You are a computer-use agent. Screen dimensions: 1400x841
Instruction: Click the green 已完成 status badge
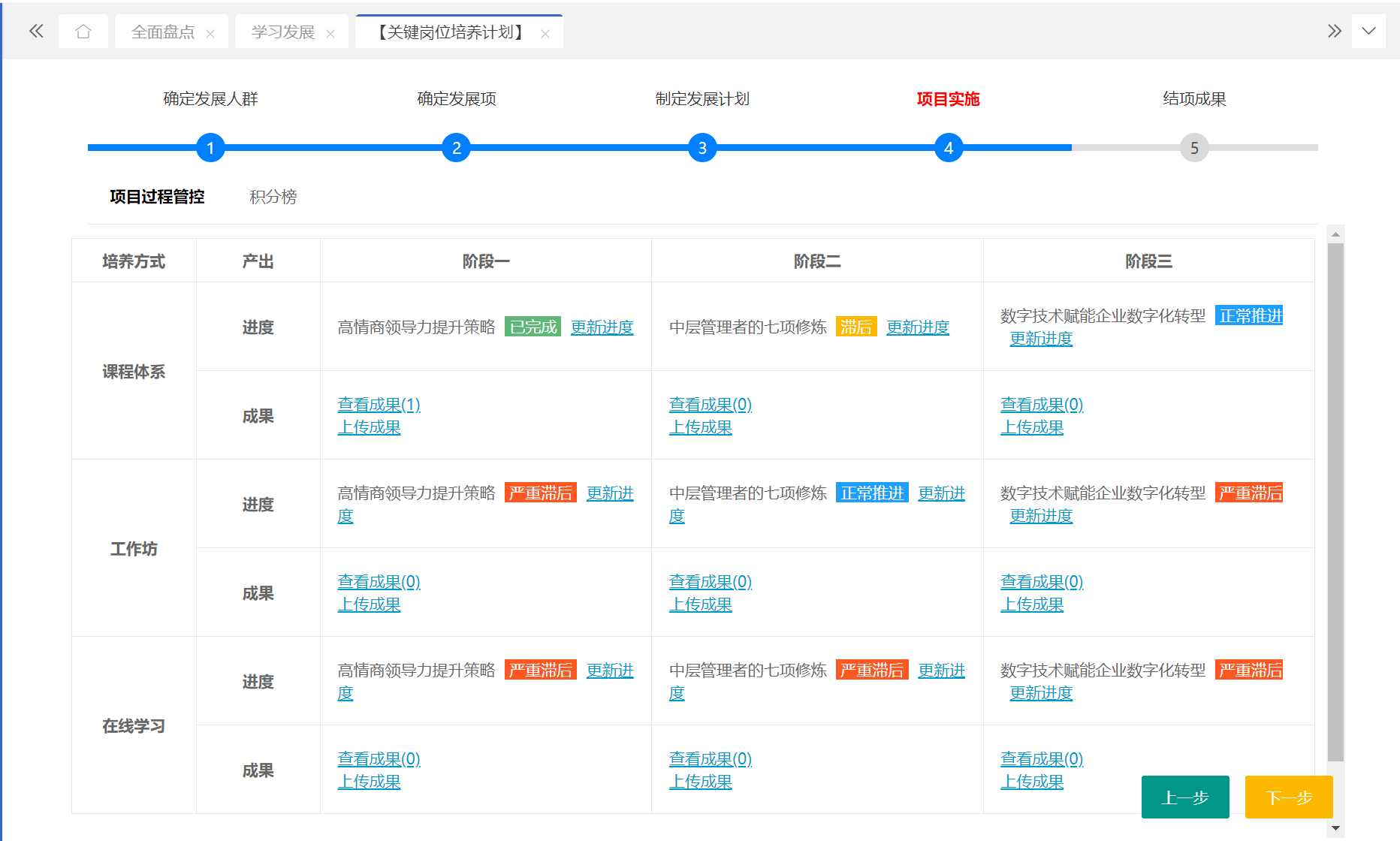point(533,327)
